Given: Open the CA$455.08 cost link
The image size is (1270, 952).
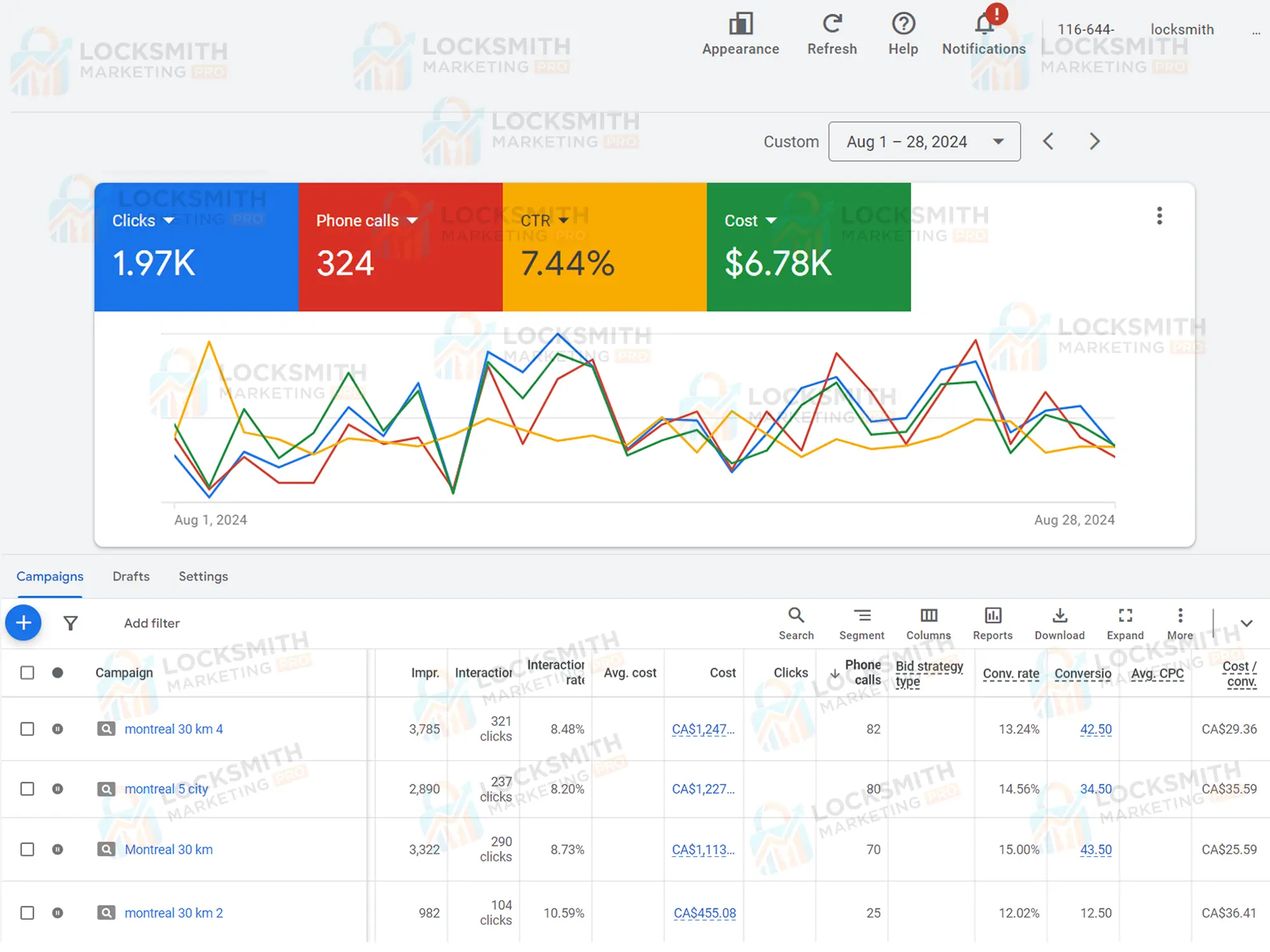Looking at the screenshot, I should (x=705, y=913).
